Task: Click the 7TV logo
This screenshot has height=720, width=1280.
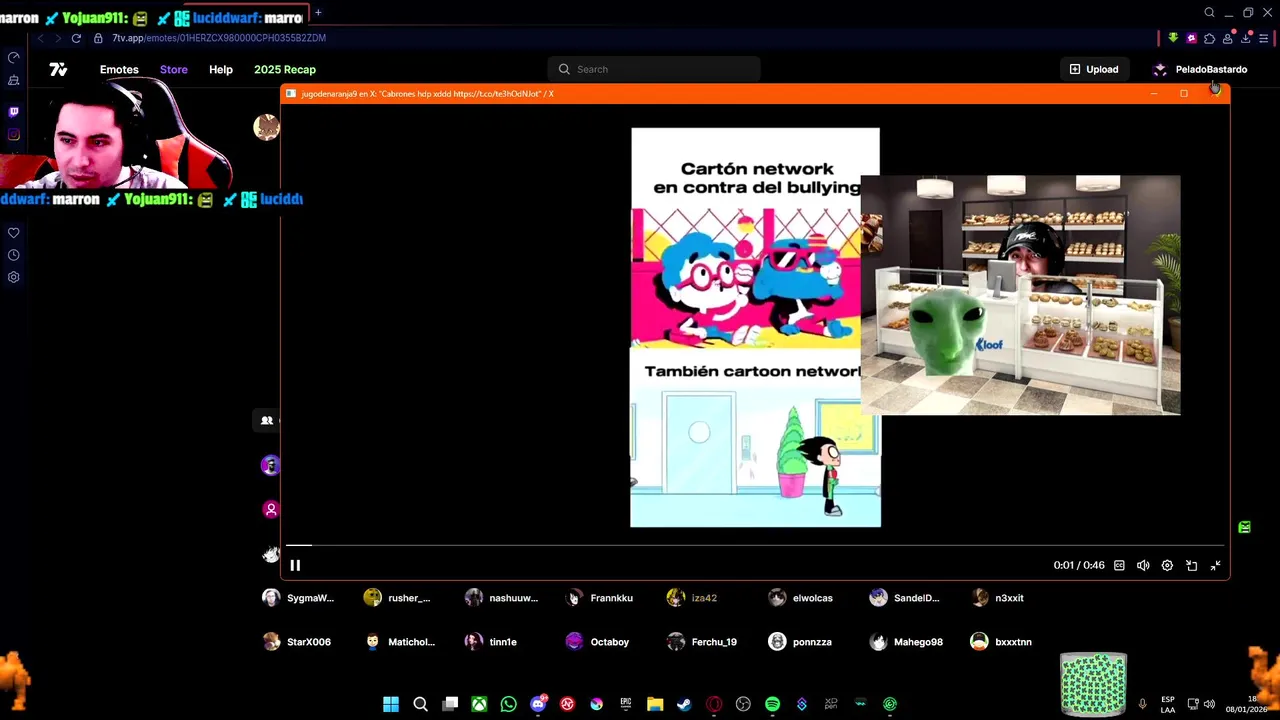Action: (58, 69)
